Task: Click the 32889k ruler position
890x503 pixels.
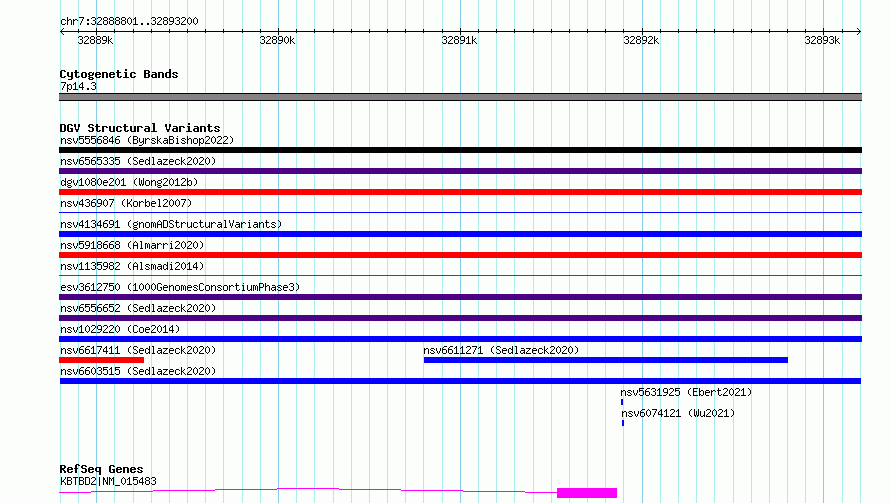Action: point(95,40)
